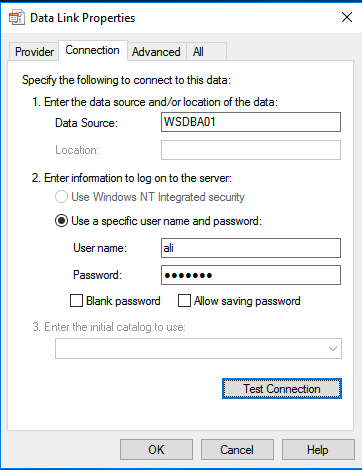Switch to the Provider tab

[x=34, y=52]
